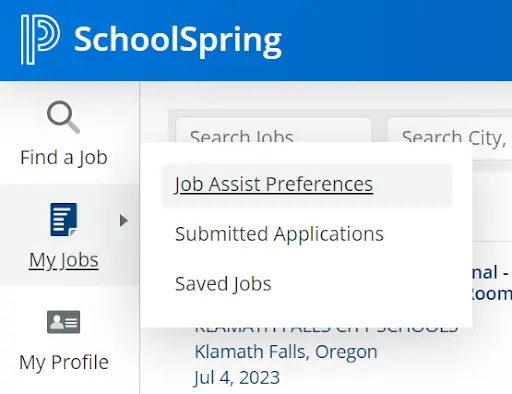Open the Find a Job label
This screenshot has width=512, height=394.
coord(64,158)
